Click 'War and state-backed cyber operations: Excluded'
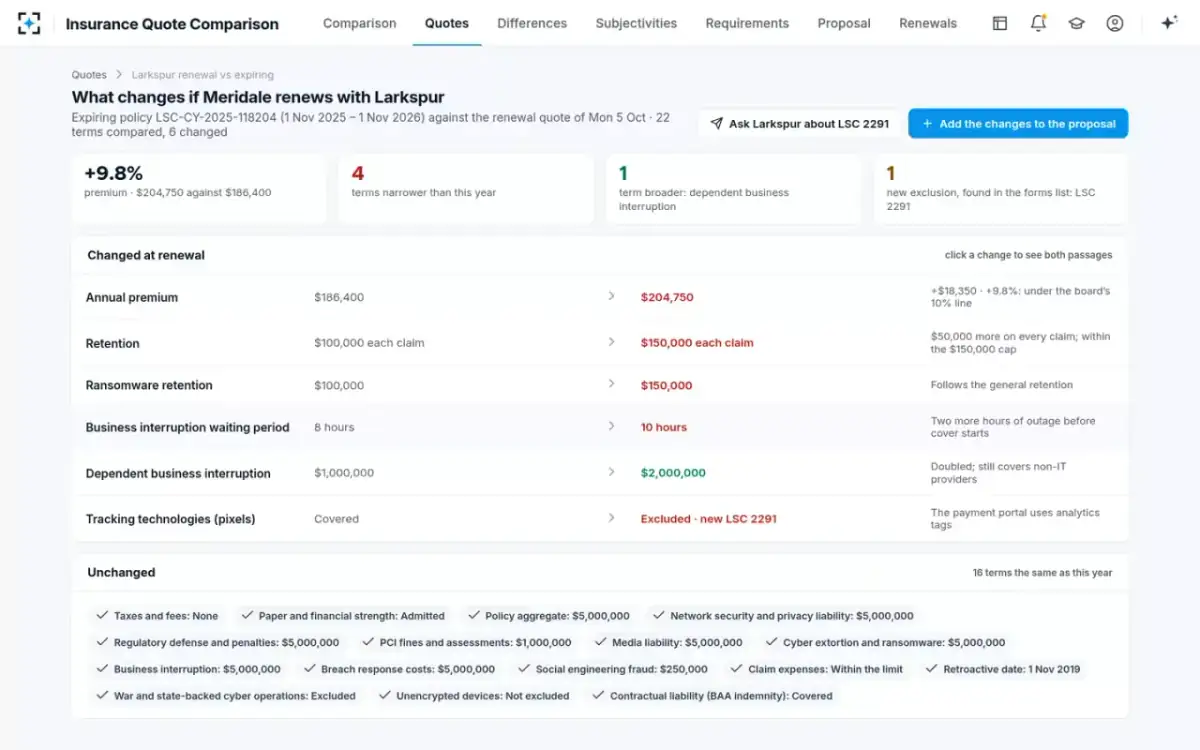This screenshot has height=750, width=1200. point(226,696)
